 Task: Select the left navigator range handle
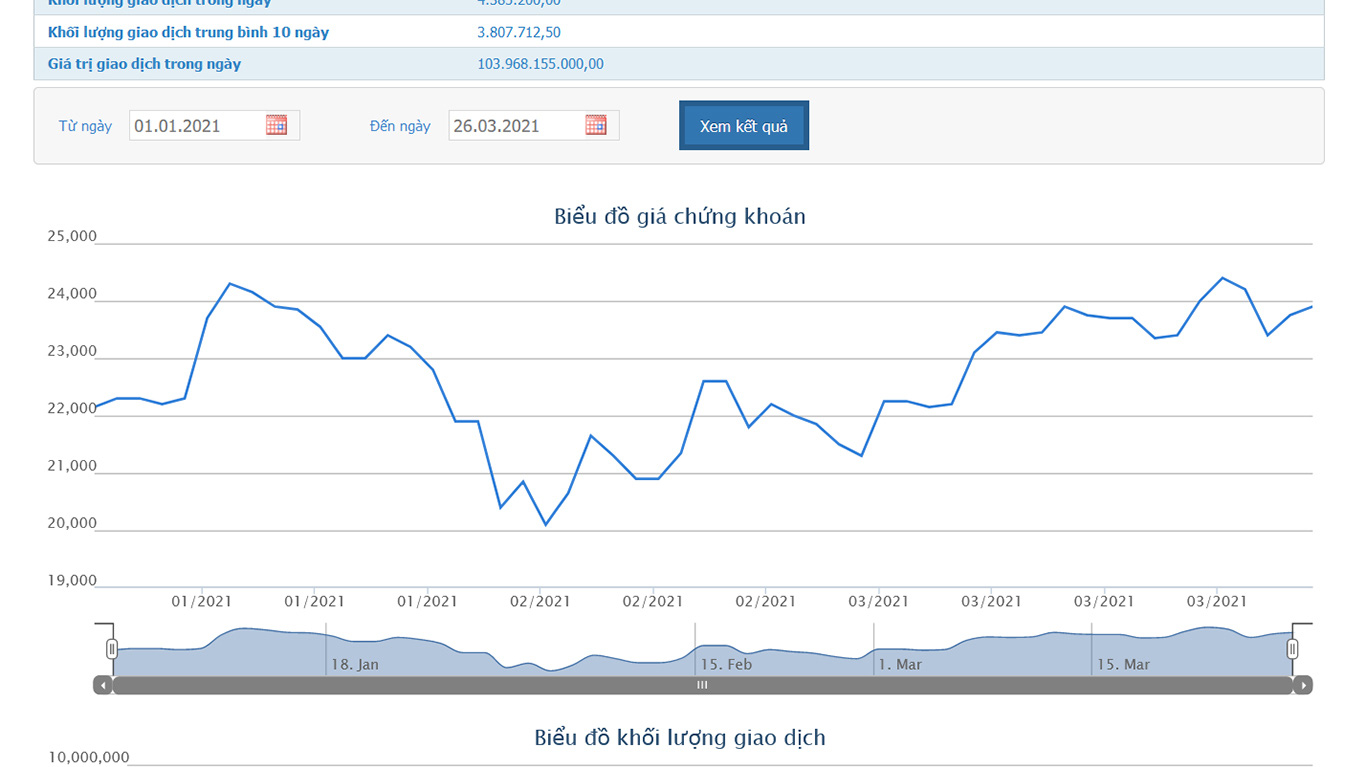pos(112,649)
